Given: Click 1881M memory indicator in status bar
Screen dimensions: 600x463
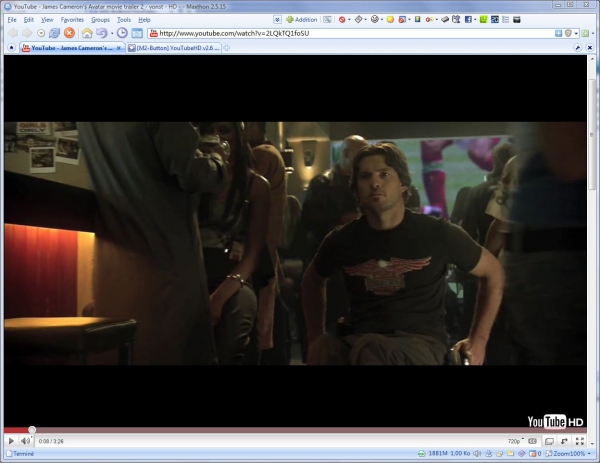Looking at the screenshot, I should 438,454.
